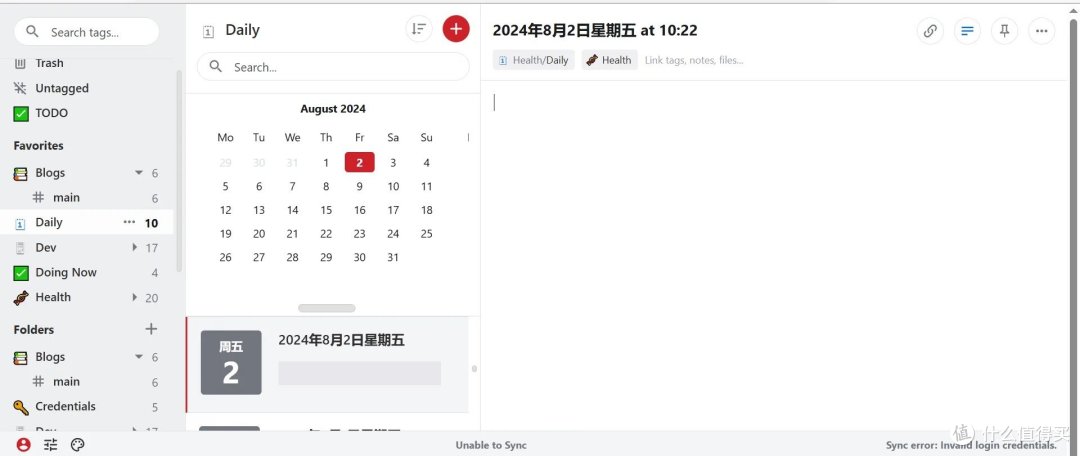Open Daily tag three-dot options
Viewport: 1080px width, 456px height.
[x=129, y=222]
